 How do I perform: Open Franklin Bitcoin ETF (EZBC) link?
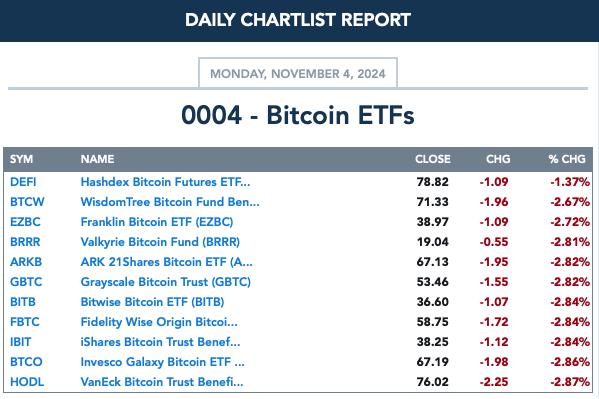coord(157,222)
